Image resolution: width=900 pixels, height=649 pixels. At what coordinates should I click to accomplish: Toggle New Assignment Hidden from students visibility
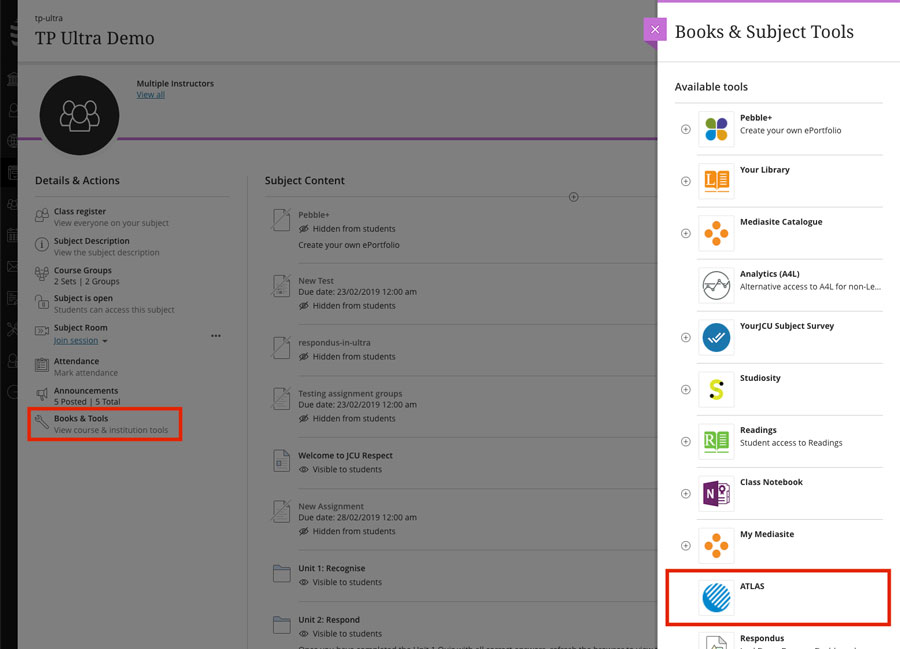pos(347,531)
